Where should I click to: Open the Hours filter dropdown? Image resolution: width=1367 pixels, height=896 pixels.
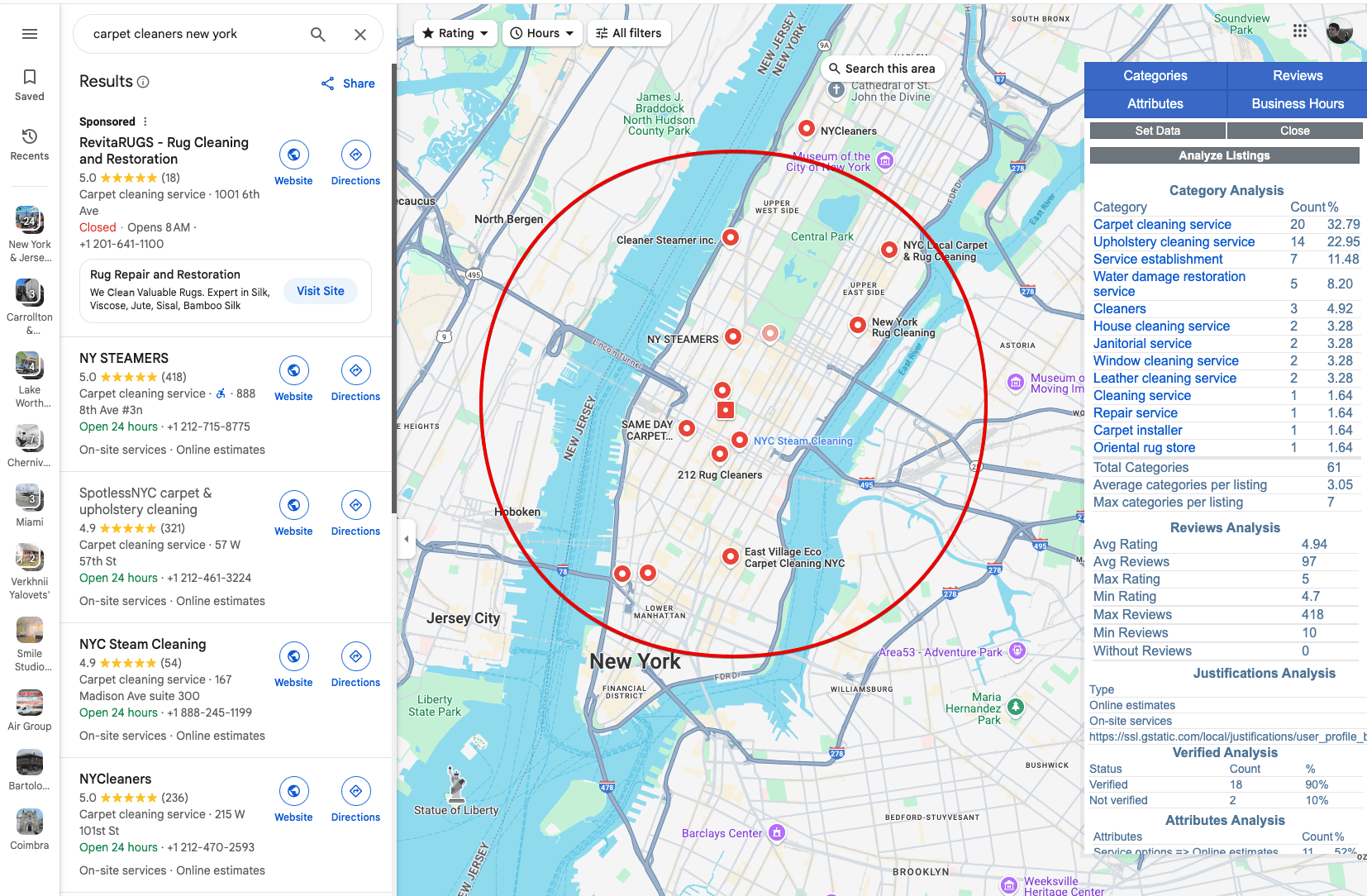pos(542,33)
